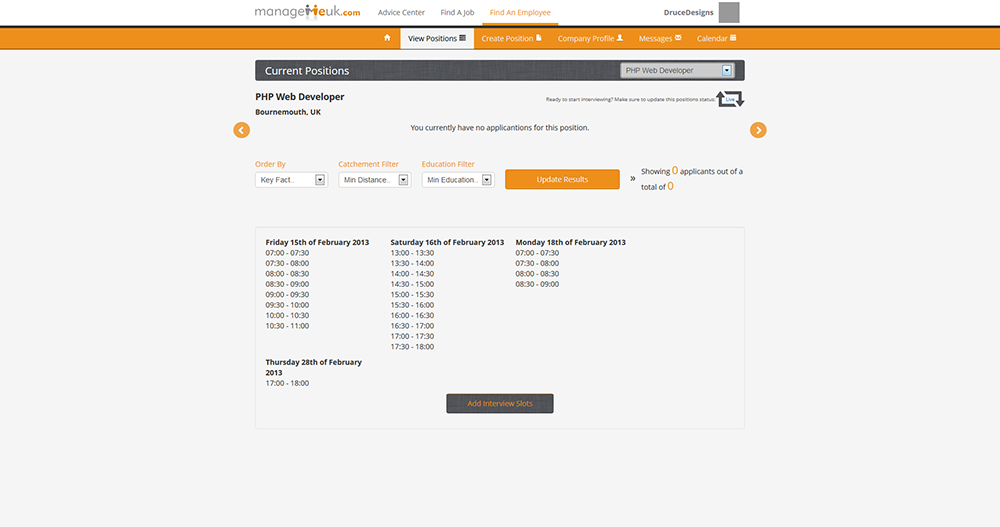Go to the Home icon in navigation
Image resolution: width=1000 pixels, height=527 pixels.
(x=387, y=38)
